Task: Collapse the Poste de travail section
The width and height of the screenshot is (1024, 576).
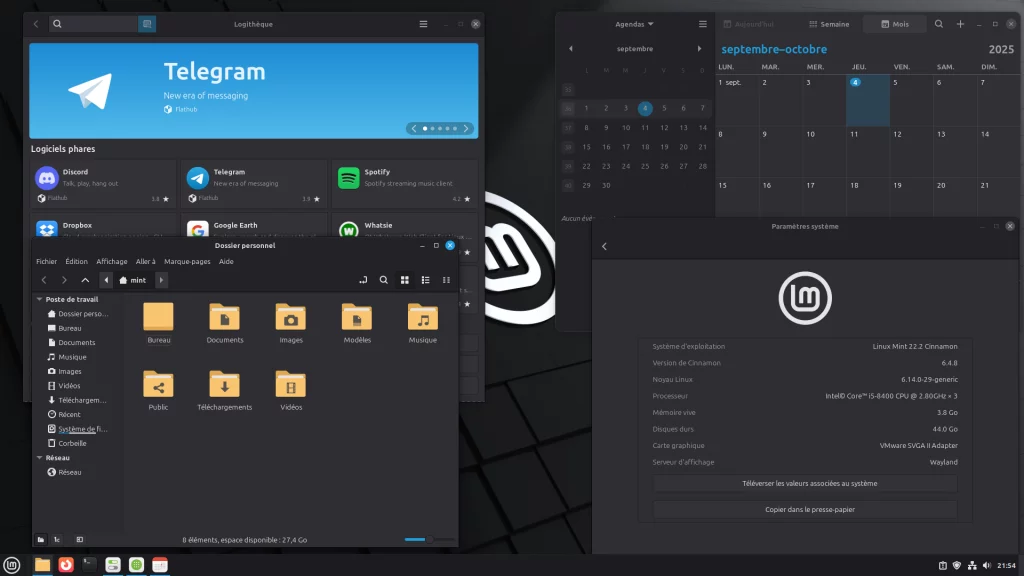Action: point(40,299)
